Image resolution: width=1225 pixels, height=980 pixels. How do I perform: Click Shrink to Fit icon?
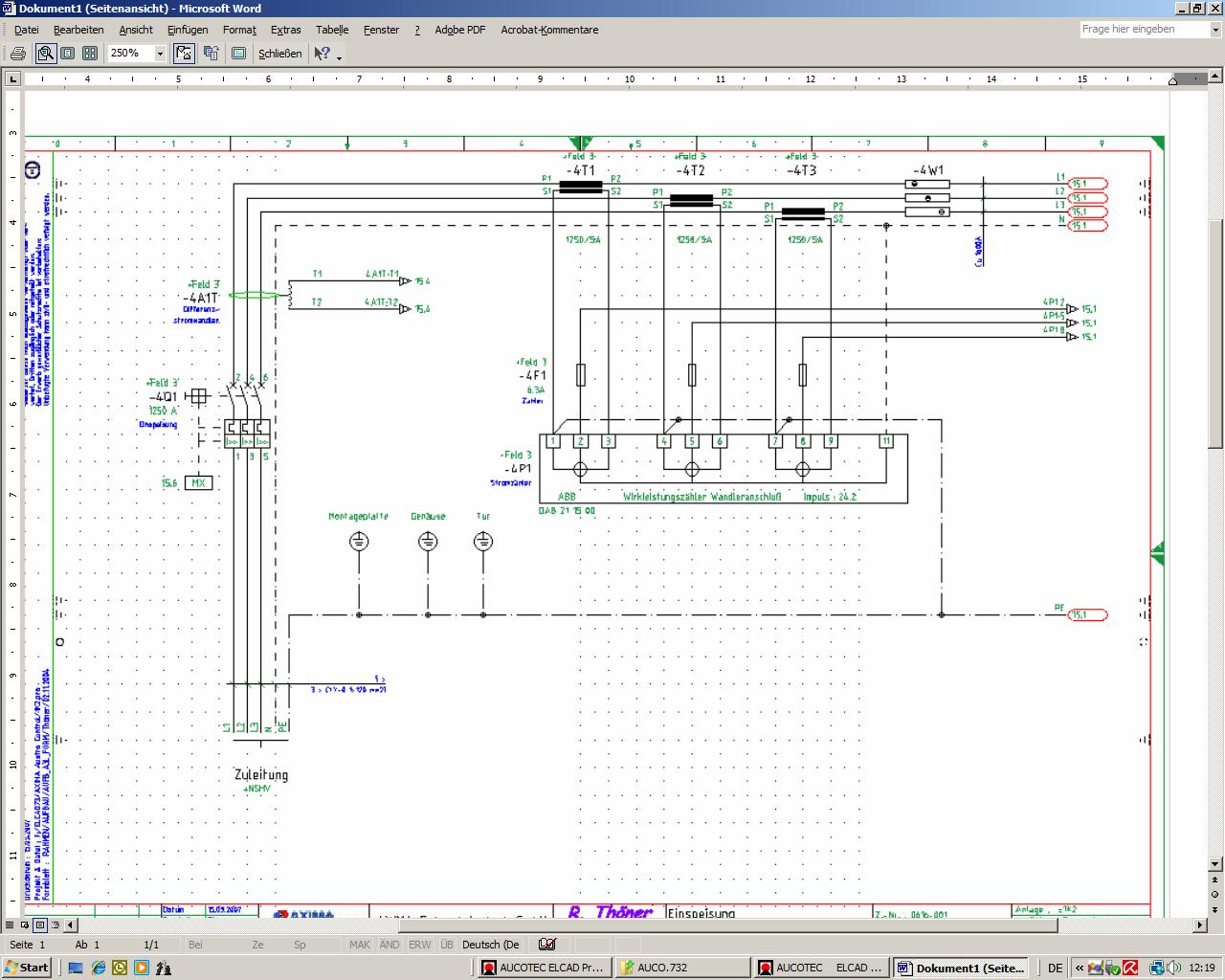coord(212,54)
